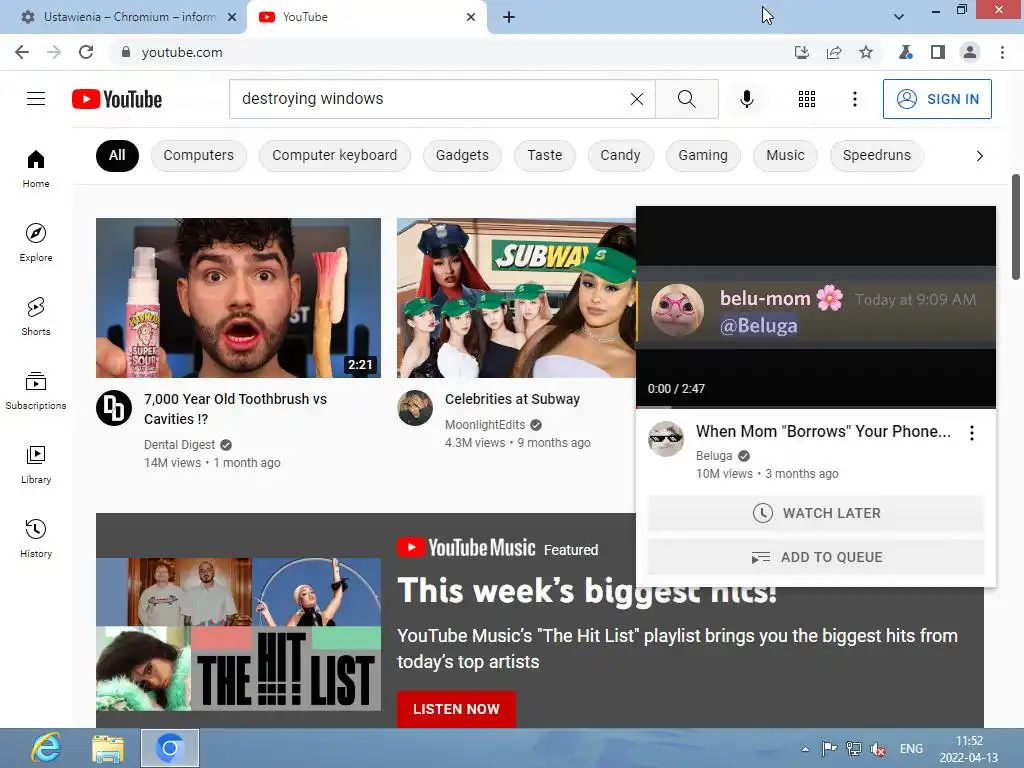Screen dimensions: 1024x768
Task: Open The Hit List playlist thumbnail
Action: click(x=238, y=634)
